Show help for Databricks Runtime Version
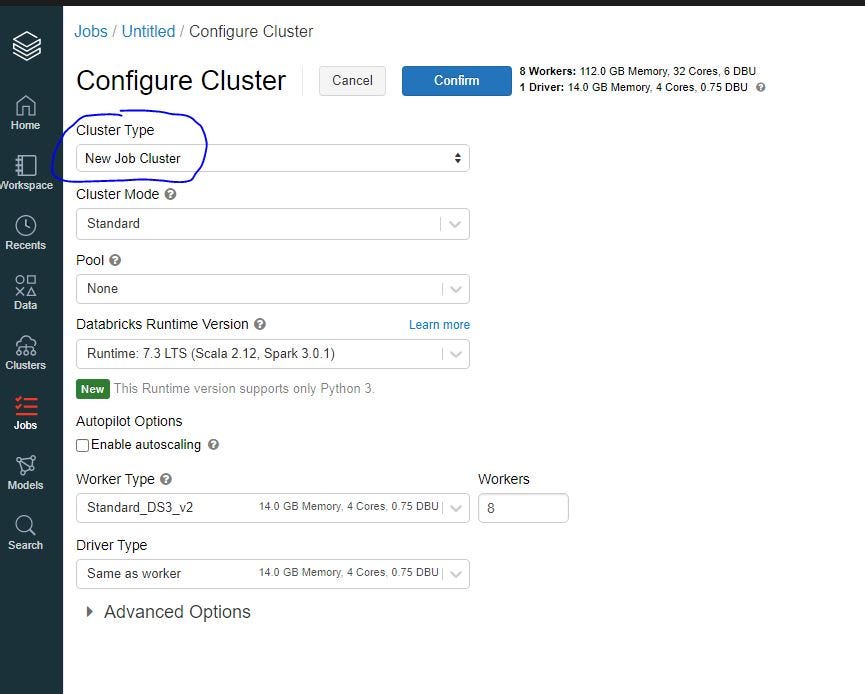 point(260,324)
